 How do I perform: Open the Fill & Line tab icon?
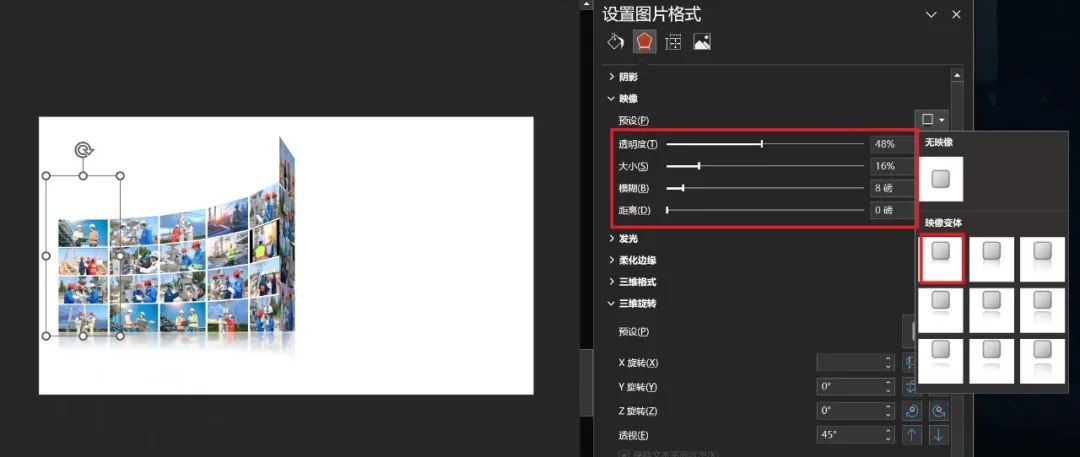(x=615, y=42)
